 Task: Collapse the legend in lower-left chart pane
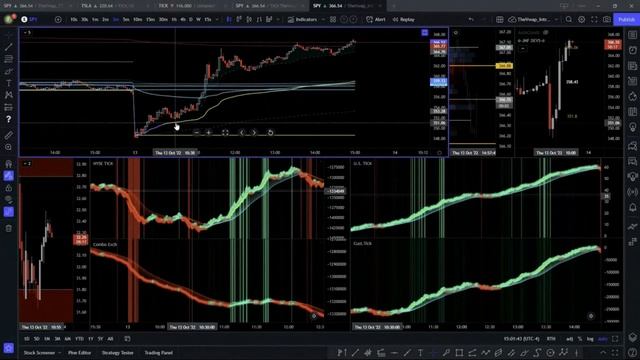[27, 163]
